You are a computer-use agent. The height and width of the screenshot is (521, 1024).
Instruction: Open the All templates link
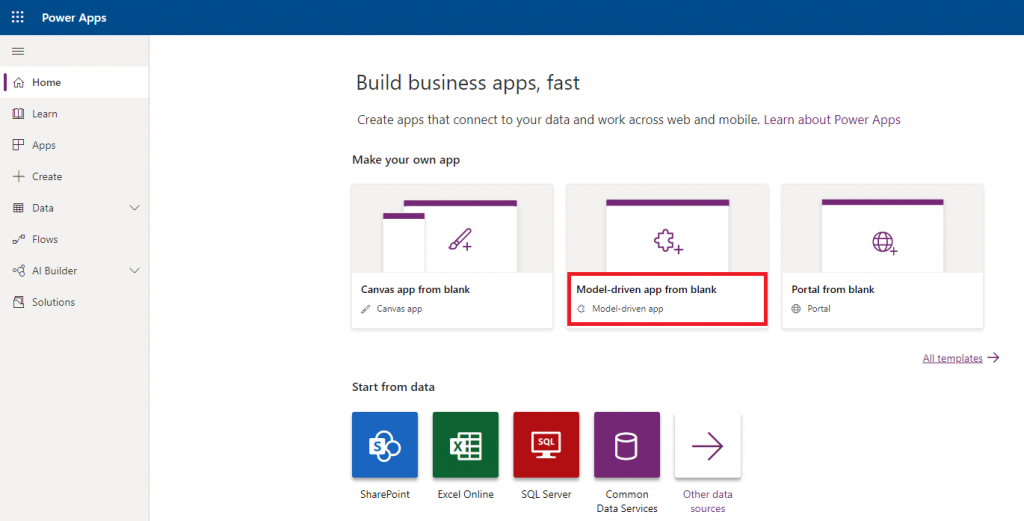952,358
